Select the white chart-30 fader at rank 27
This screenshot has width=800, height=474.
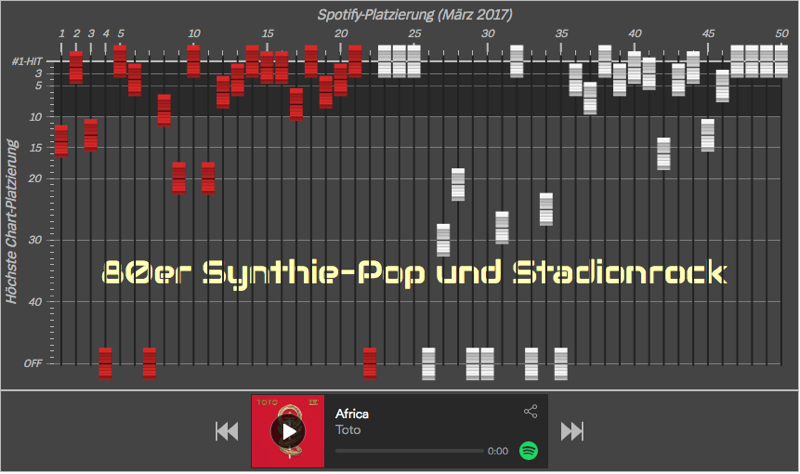443,240
